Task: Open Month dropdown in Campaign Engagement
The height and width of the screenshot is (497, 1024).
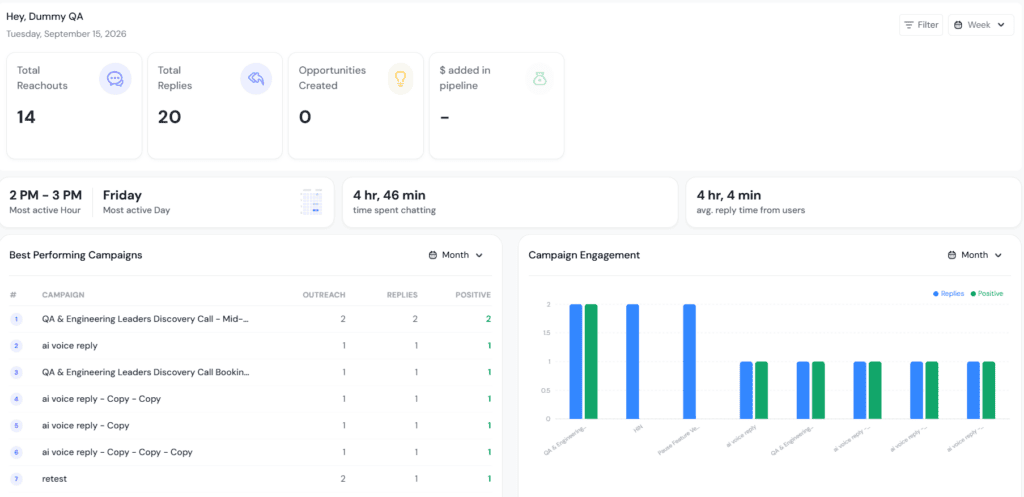Action: point(975,255)
